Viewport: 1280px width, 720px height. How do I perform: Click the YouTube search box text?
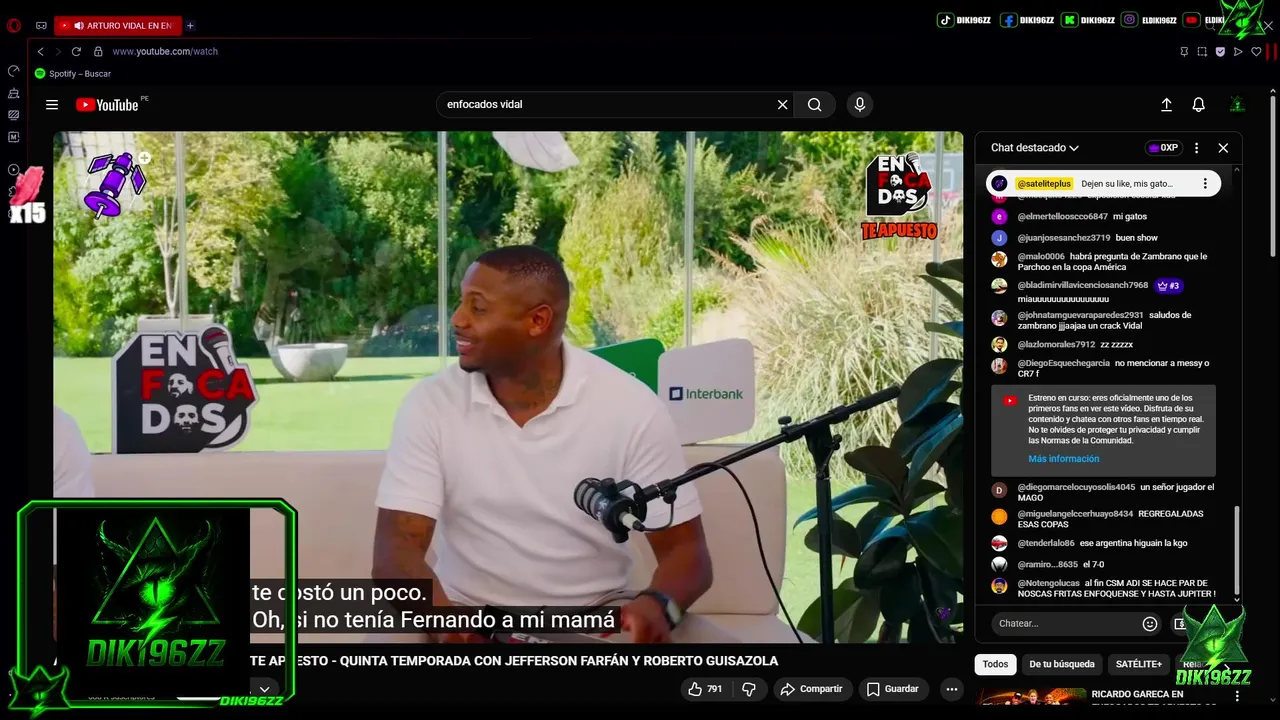point(485,105)
